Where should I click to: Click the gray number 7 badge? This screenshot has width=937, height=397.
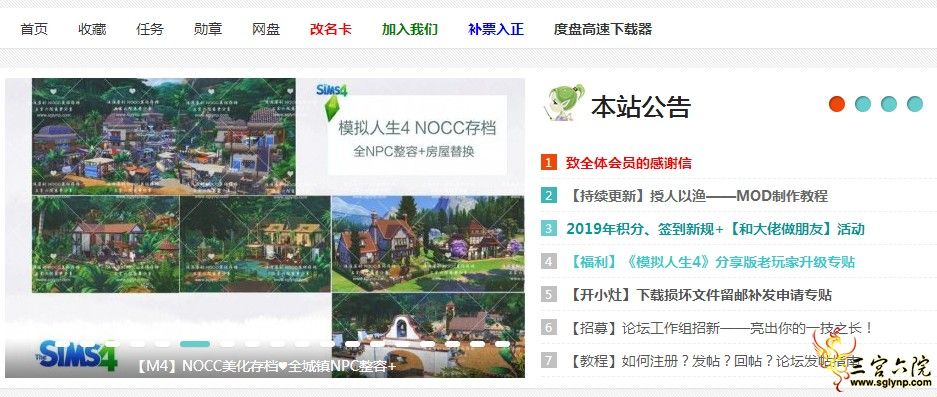(549, 361)
